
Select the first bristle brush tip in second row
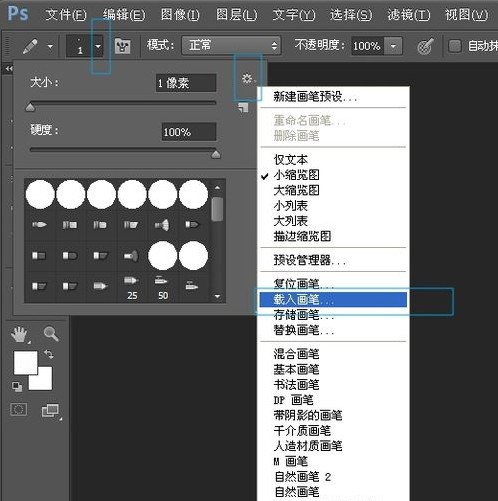pos(40,225)
